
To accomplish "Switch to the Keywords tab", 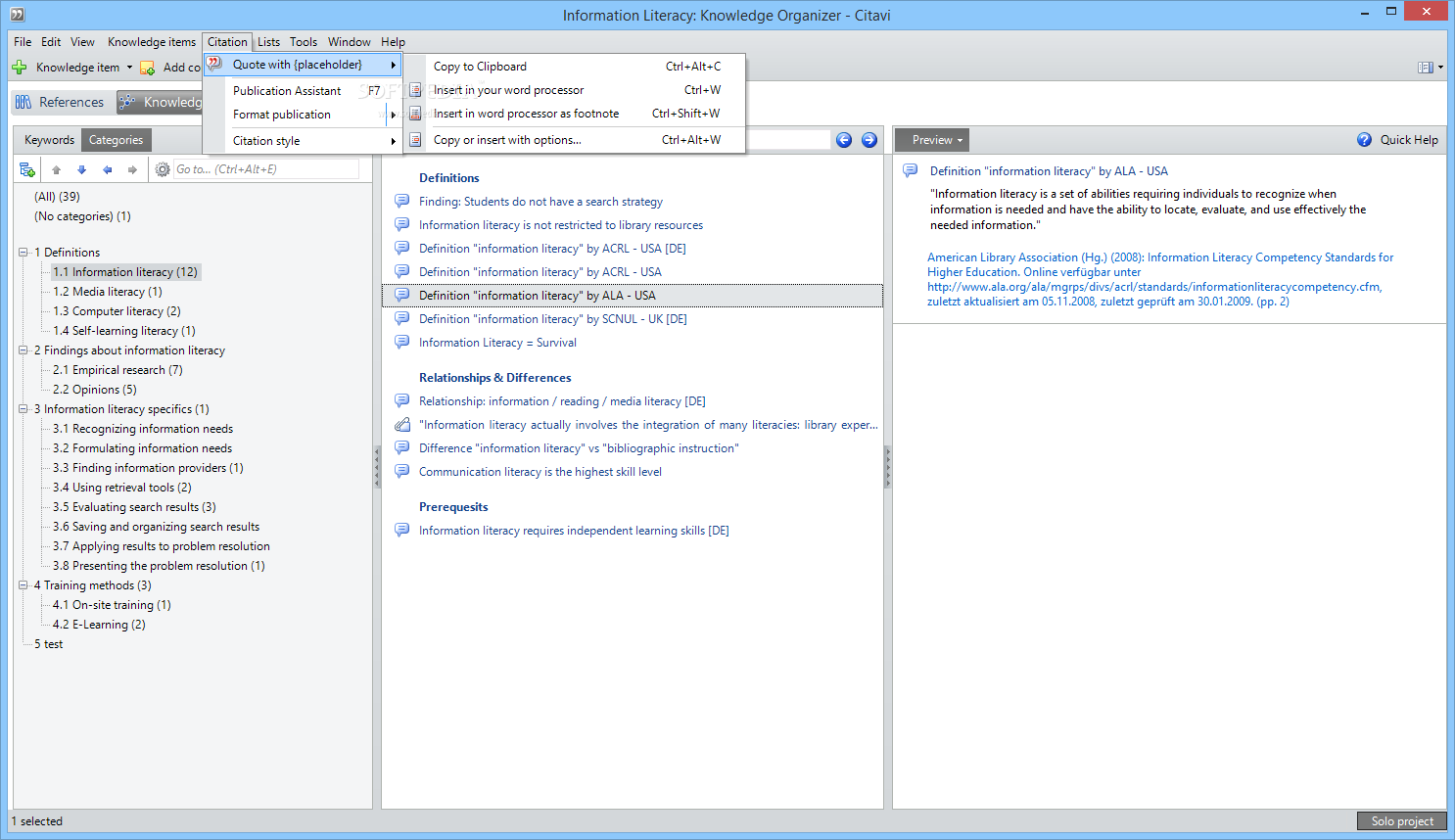I will pyautogui.click(x=49, y=140).
